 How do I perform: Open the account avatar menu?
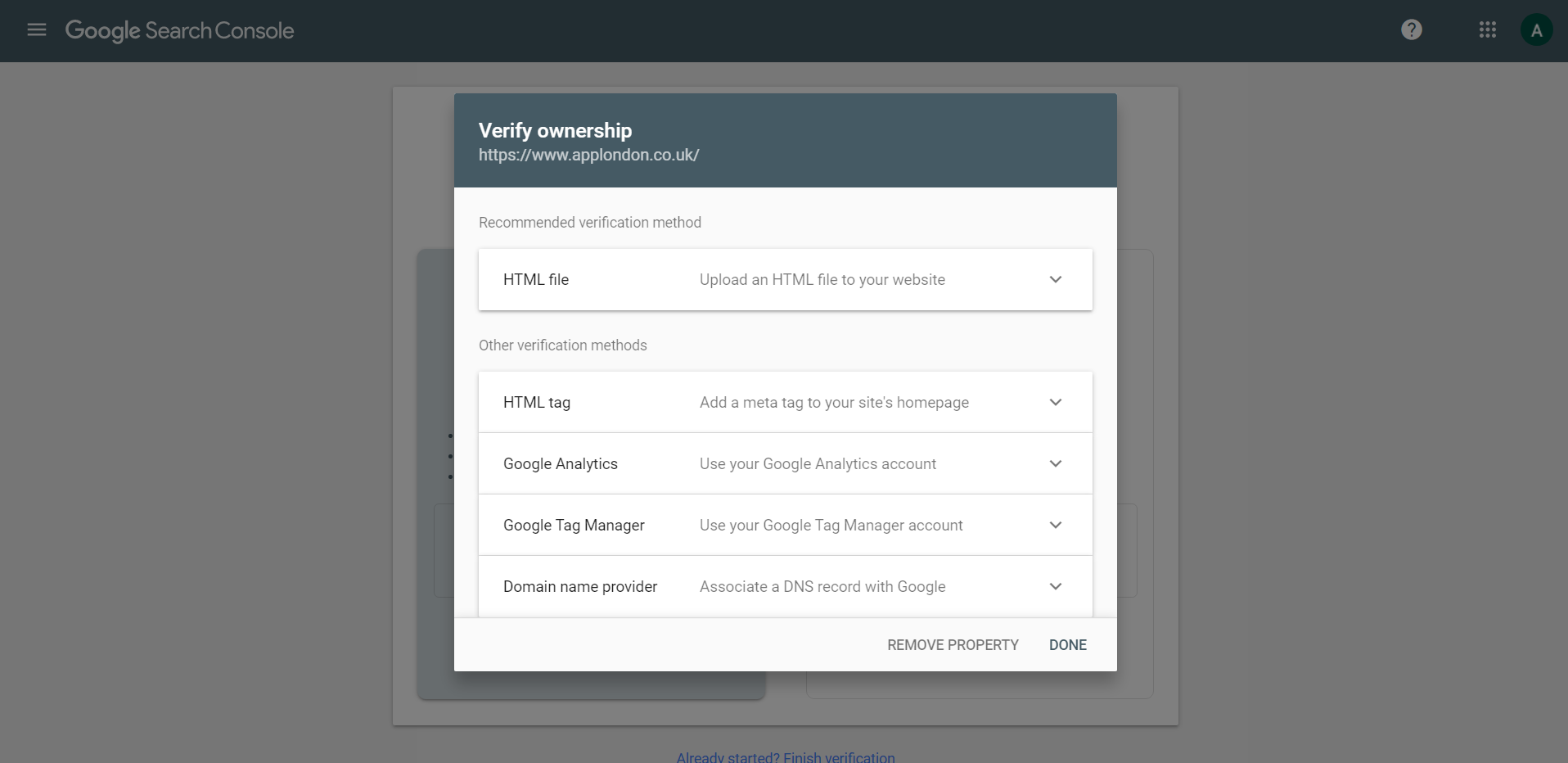tap(1536, 30)
